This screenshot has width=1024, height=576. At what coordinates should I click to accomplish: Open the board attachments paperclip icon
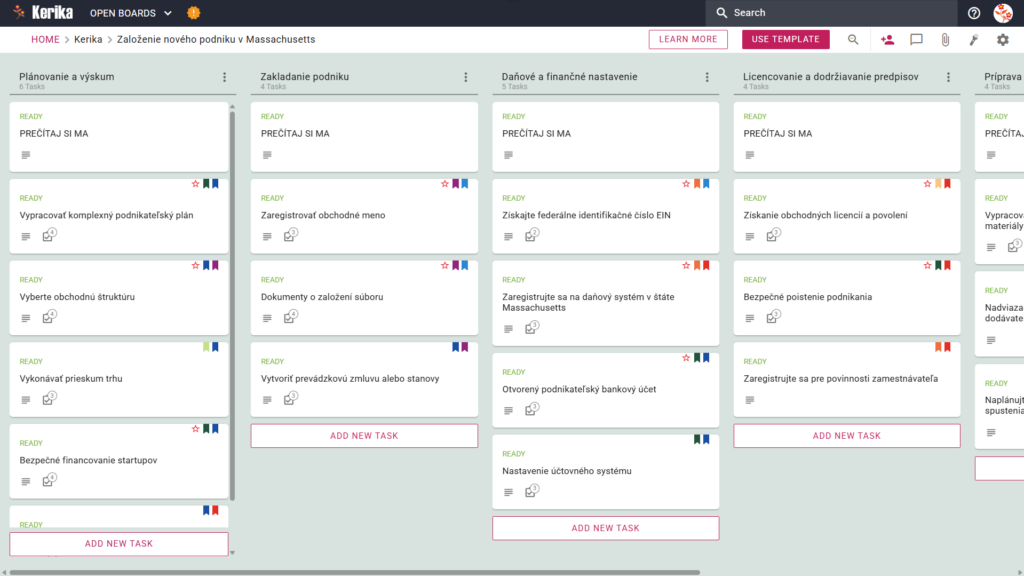(x=945, y=40)
